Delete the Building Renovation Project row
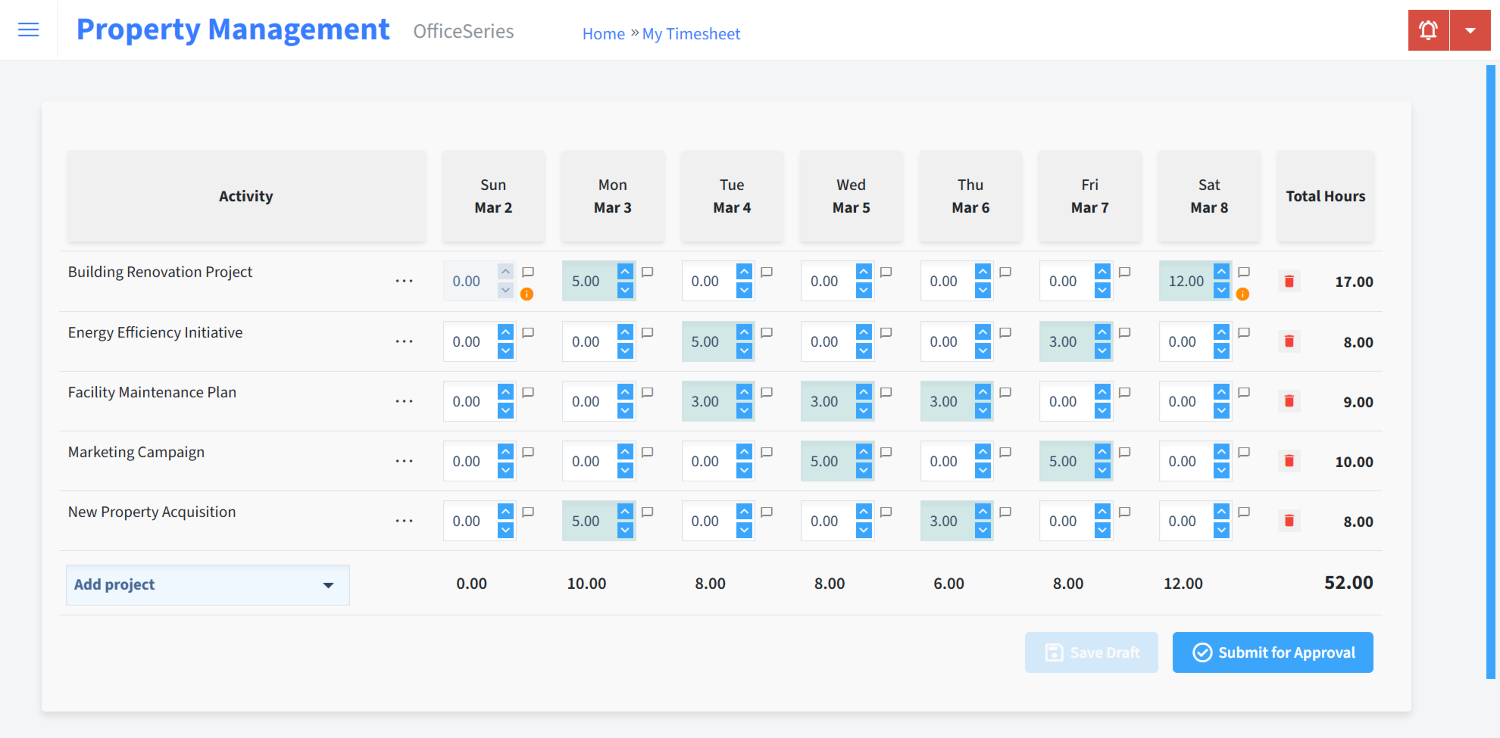Screen dimensions: 1500x738 click(1288, 281)
